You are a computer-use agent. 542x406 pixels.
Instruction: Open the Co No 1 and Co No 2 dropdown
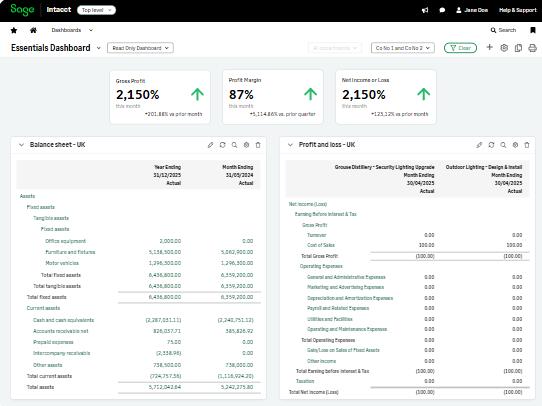[x=403, y=48]
